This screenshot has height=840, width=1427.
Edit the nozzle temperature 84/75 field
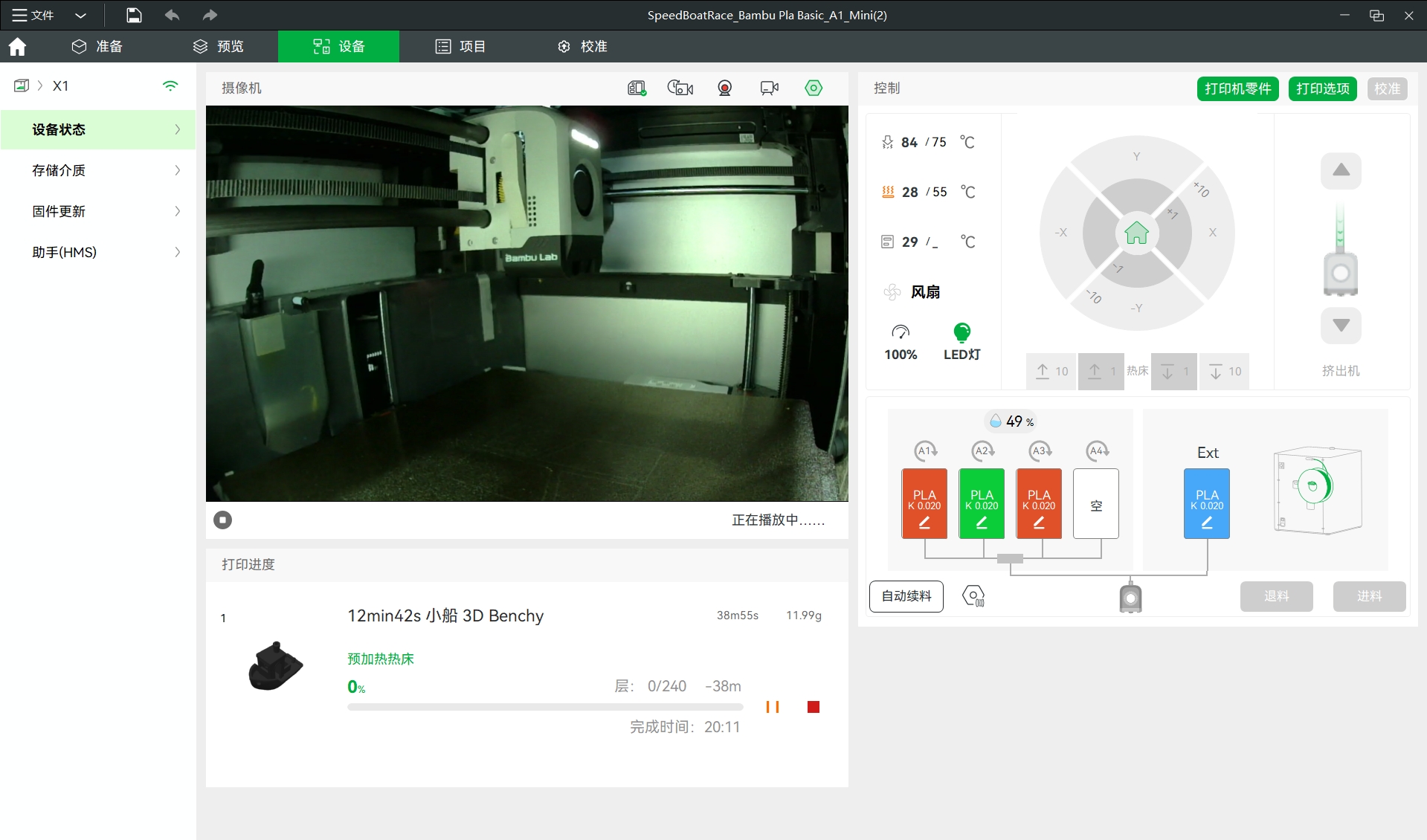pos(929,142)
